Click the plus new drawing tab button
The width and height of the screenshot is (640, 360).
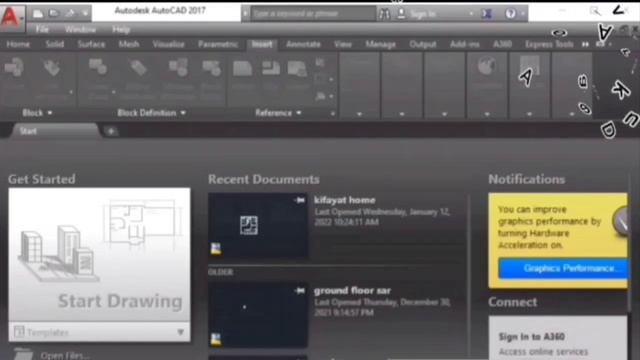point(111,131)
